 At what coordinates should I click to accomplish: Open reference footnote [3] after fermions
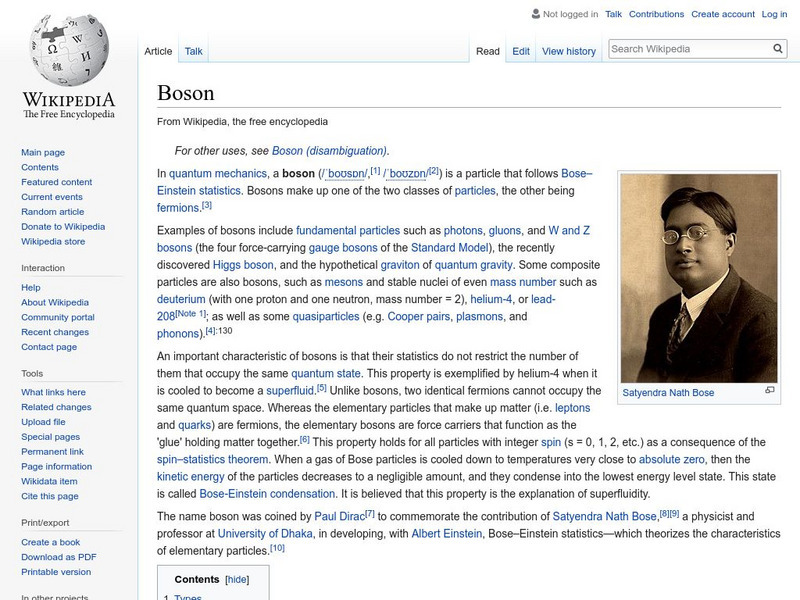click(x=207, y=205)
